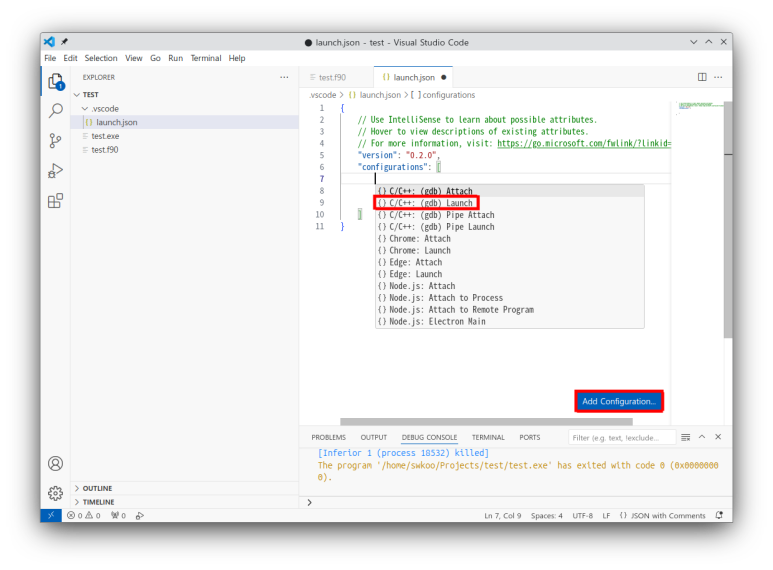Image resolution: width=773 pixels, height=570 pixels.
Task: Click the Add Configuration button
Action: point(619,401)
